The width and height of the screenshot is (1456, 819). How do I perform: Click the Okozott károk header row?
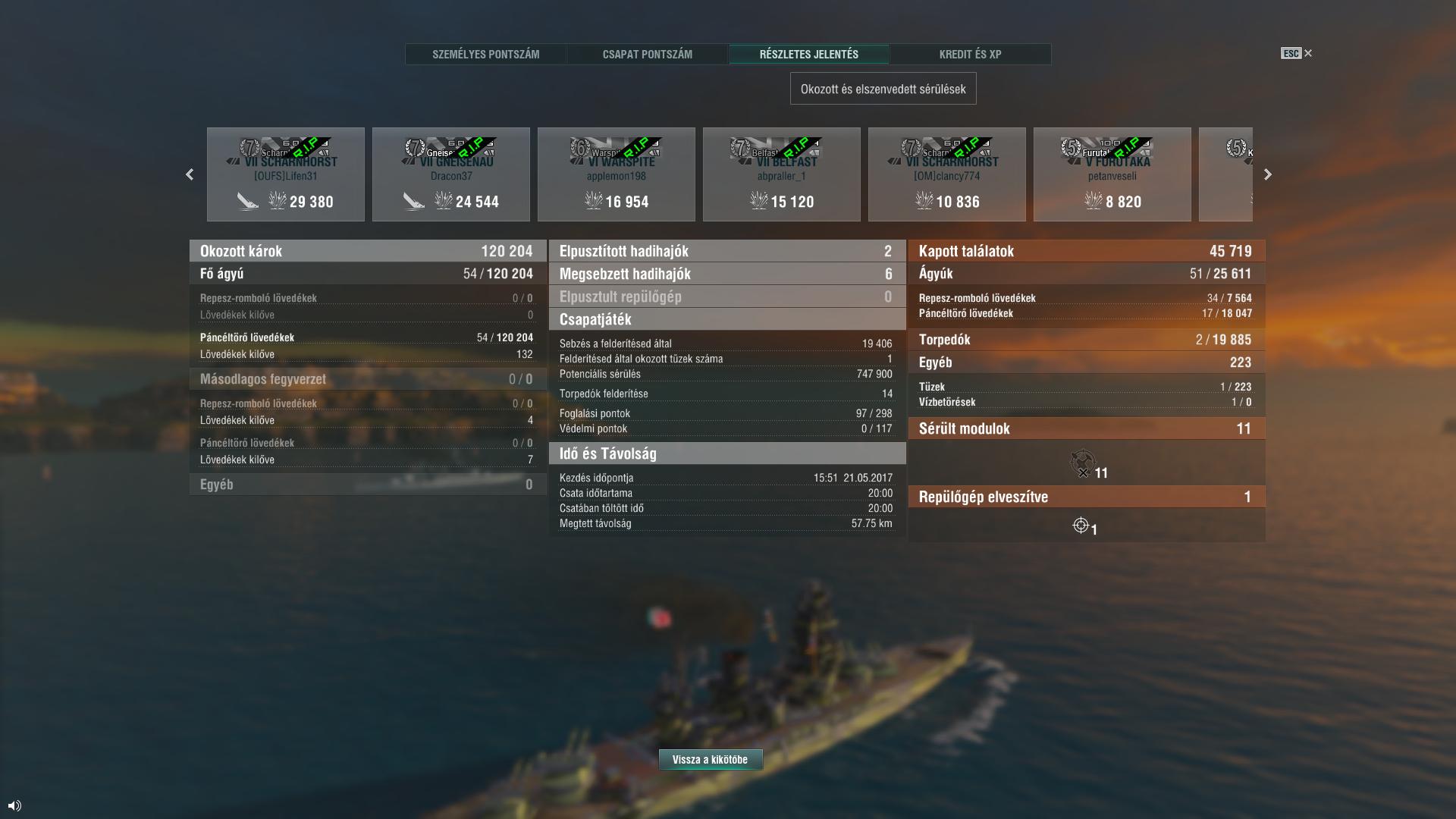[x=368, y=251]
